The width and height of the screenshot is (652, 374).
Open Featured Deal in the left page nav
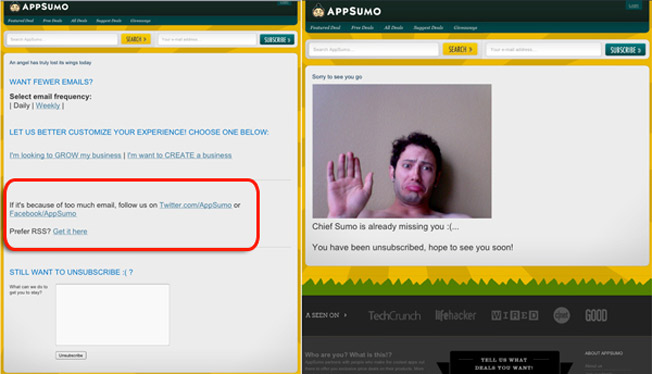click(x=21, y=20)
